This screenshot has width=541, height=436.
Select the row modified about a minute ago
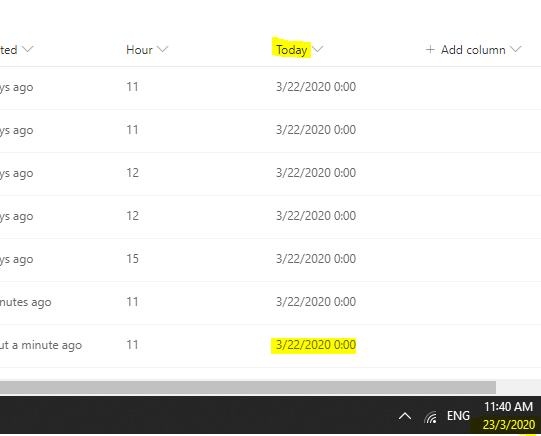click(x=270, y=346)
